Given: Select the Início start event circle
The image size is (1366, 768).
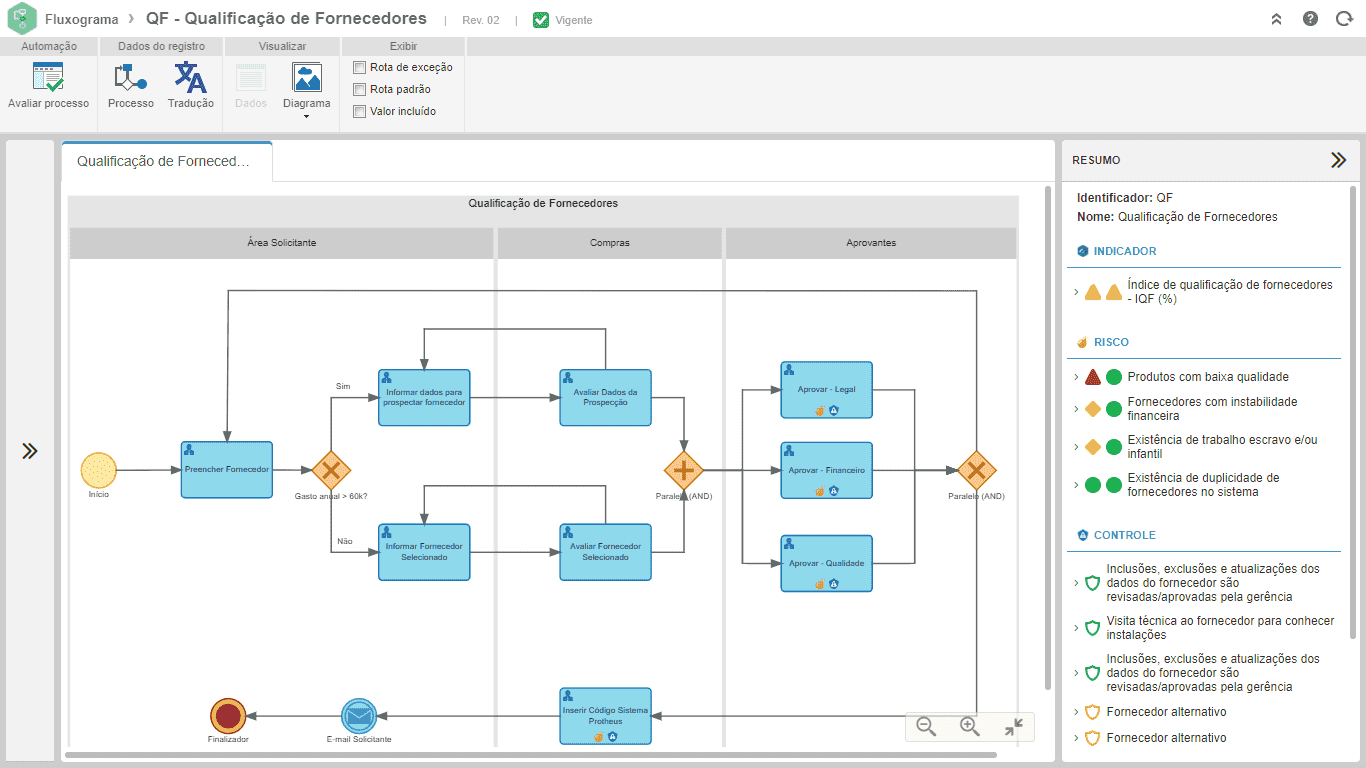Looking at the screenshot, I should click(x=99, y=470).
